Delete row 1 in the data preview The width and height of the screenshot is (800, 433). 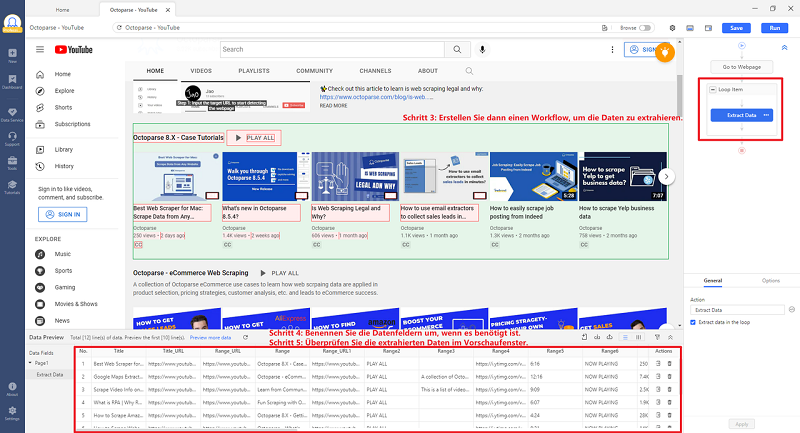tap(669, 364)
